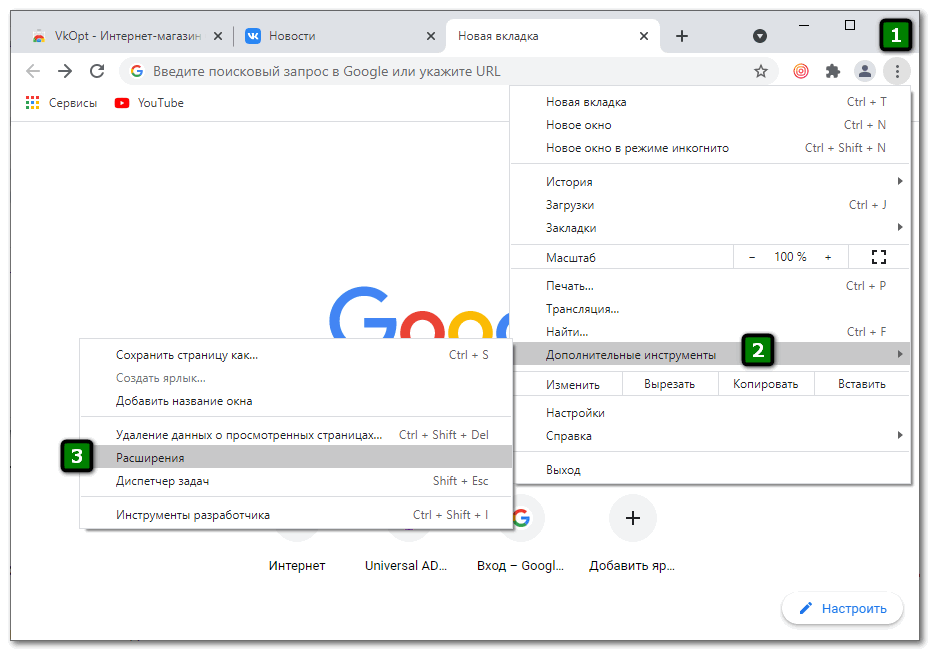Select Найти... menu item
Viewport: 931px width, 652px height.
pos(710,332)
